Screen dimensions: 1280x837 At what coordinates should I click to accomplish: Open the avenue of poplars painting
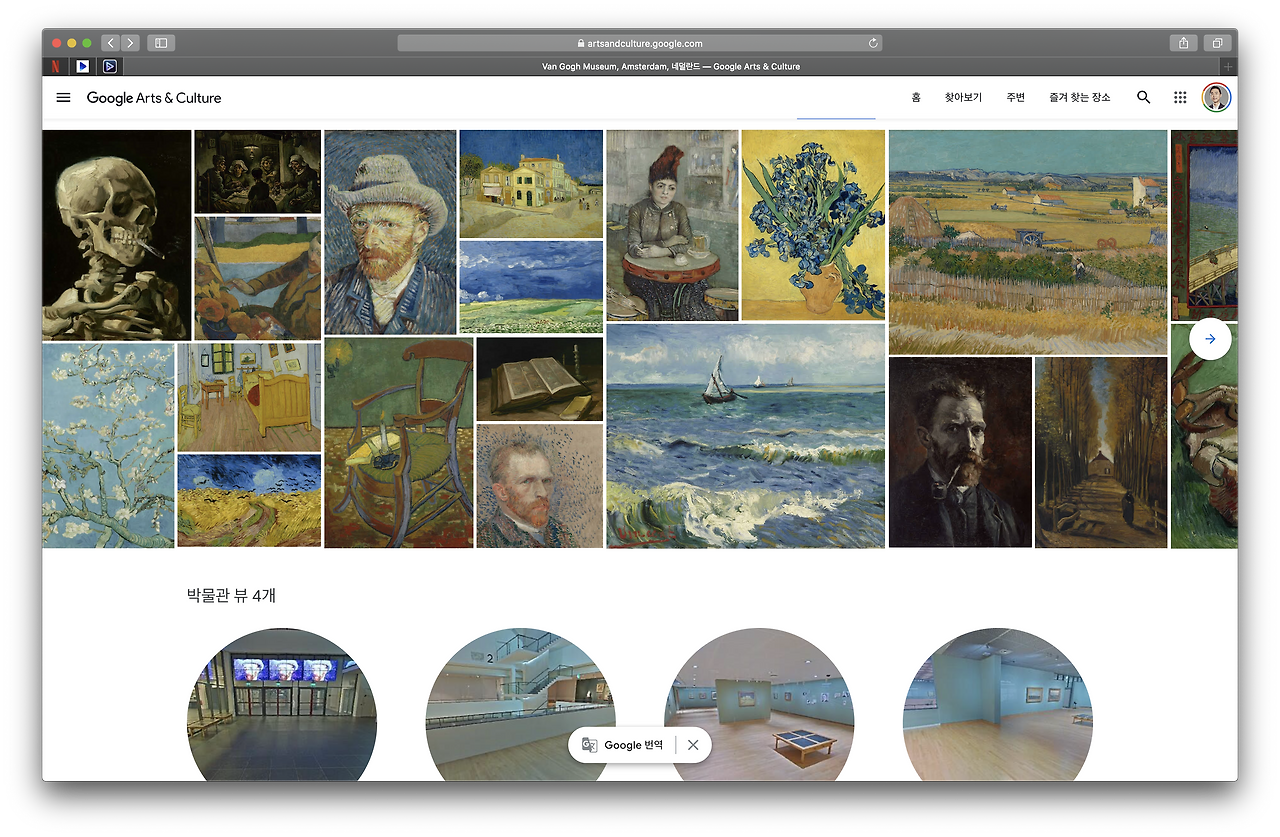[1101, 453]
